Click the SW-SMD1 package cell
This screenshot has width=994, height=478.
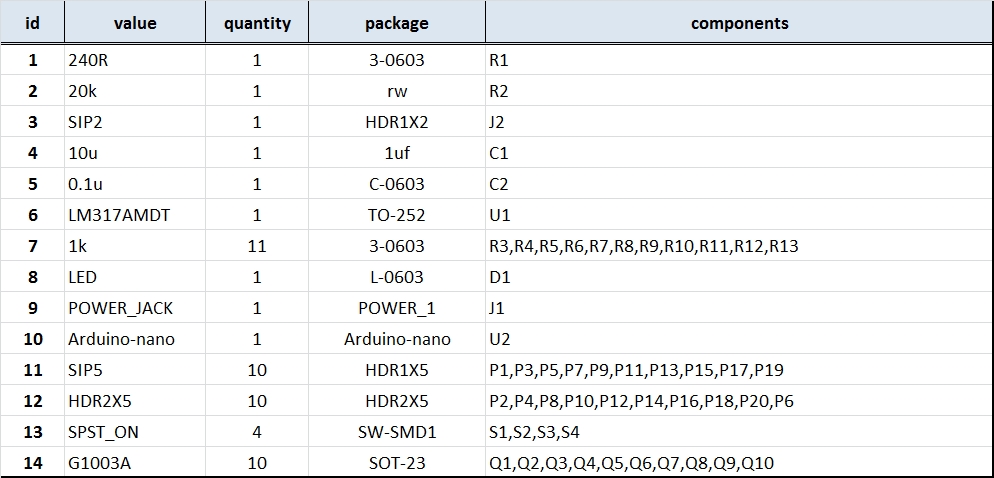coord(396,432)
